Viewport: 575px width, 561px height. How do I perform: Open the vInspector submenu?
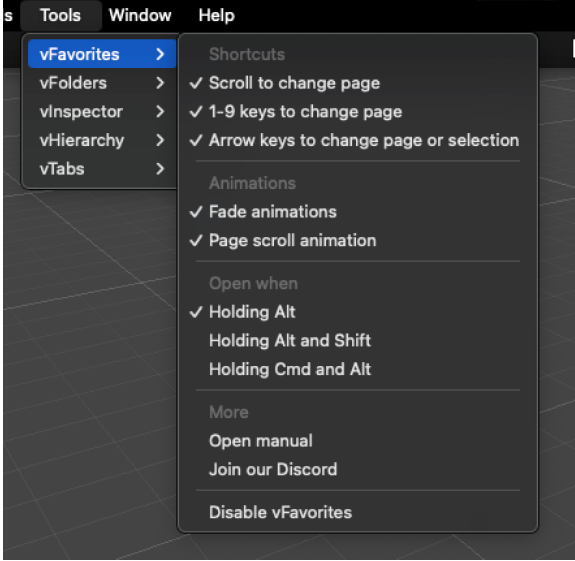(102, 111)
